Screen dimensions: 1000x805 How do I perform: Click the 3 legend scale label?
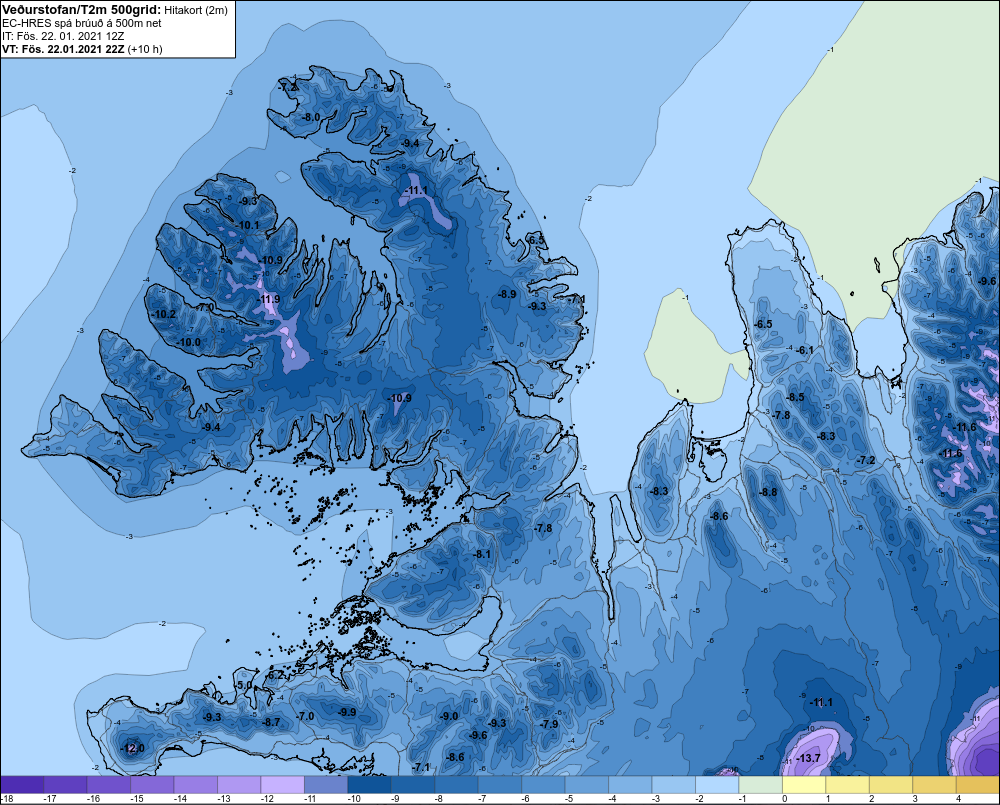[x=915, y=798]
